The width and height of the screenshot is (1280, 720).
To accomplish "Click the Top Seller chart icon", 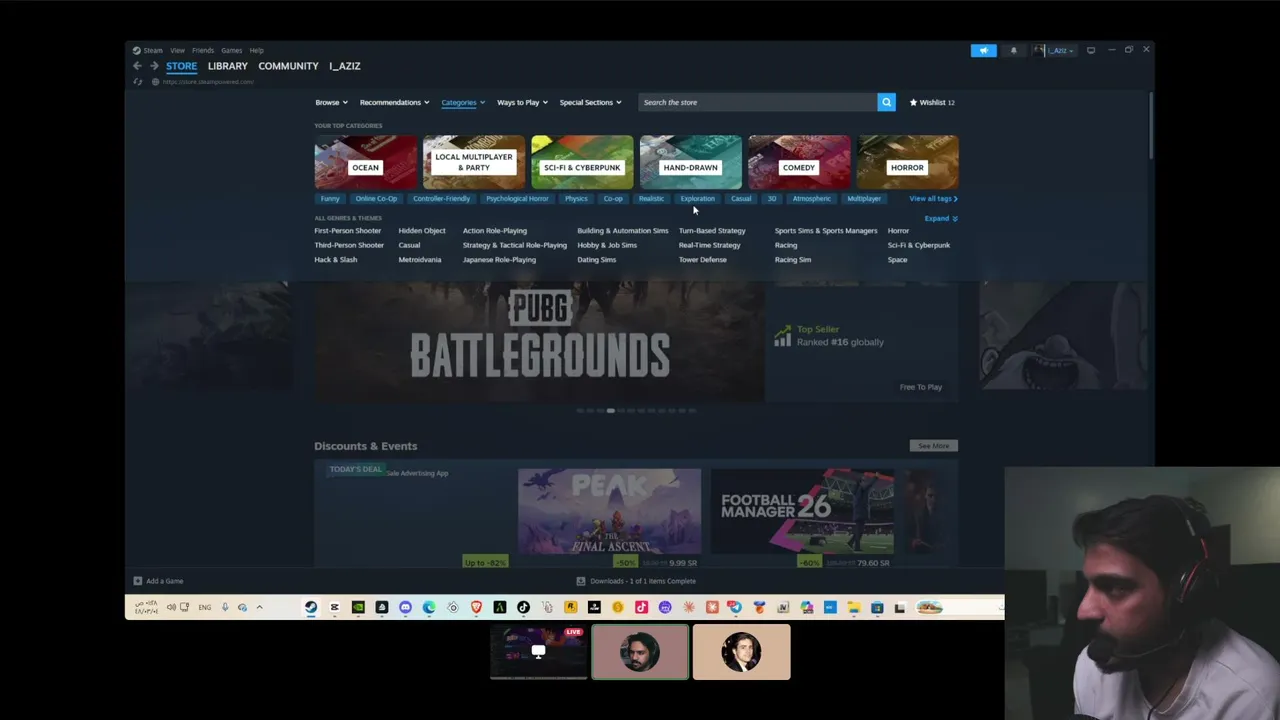I will coord(782,338).
